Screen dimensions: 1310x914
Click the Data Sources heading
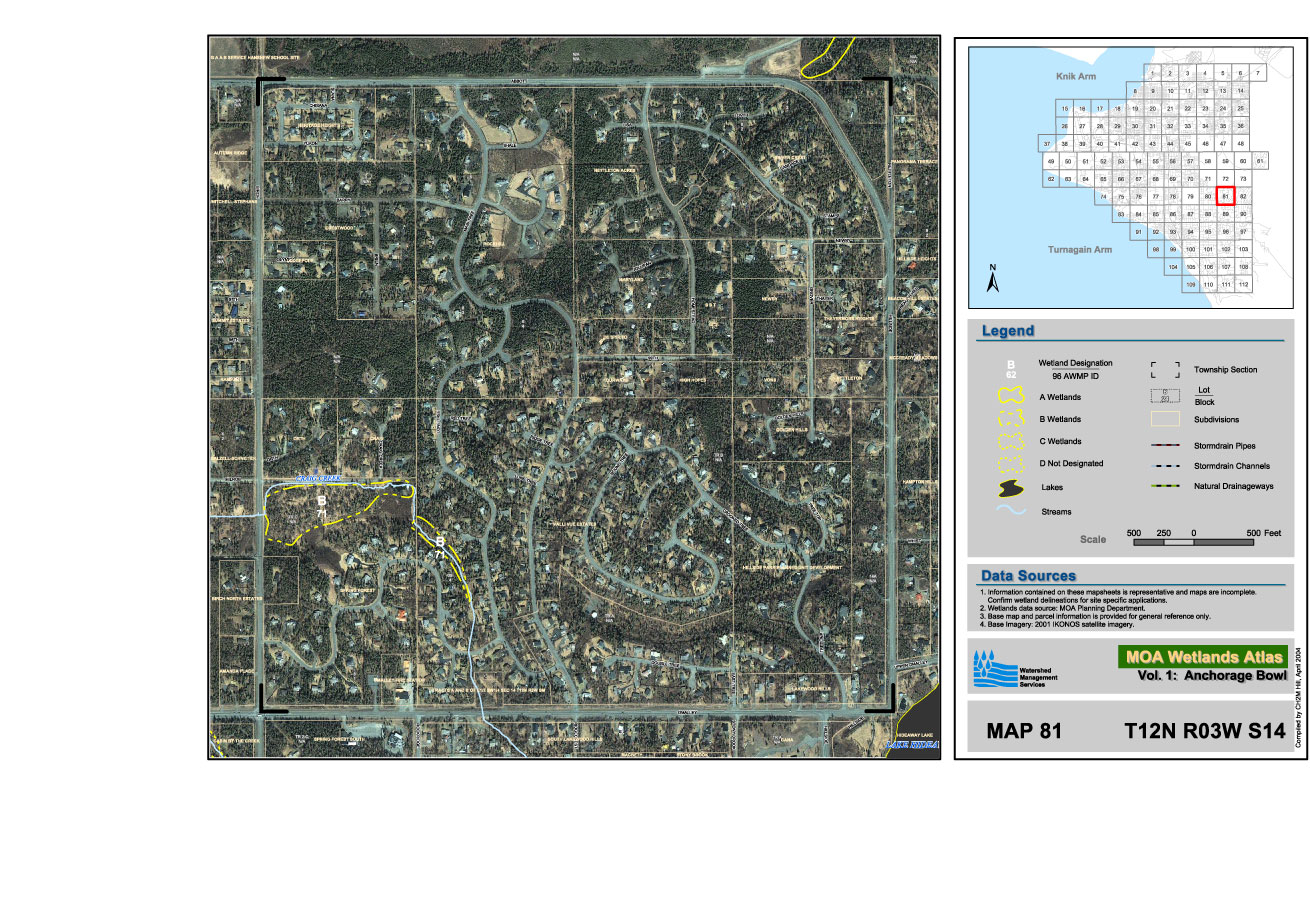pyautogui.click(x=1028, y=576)
